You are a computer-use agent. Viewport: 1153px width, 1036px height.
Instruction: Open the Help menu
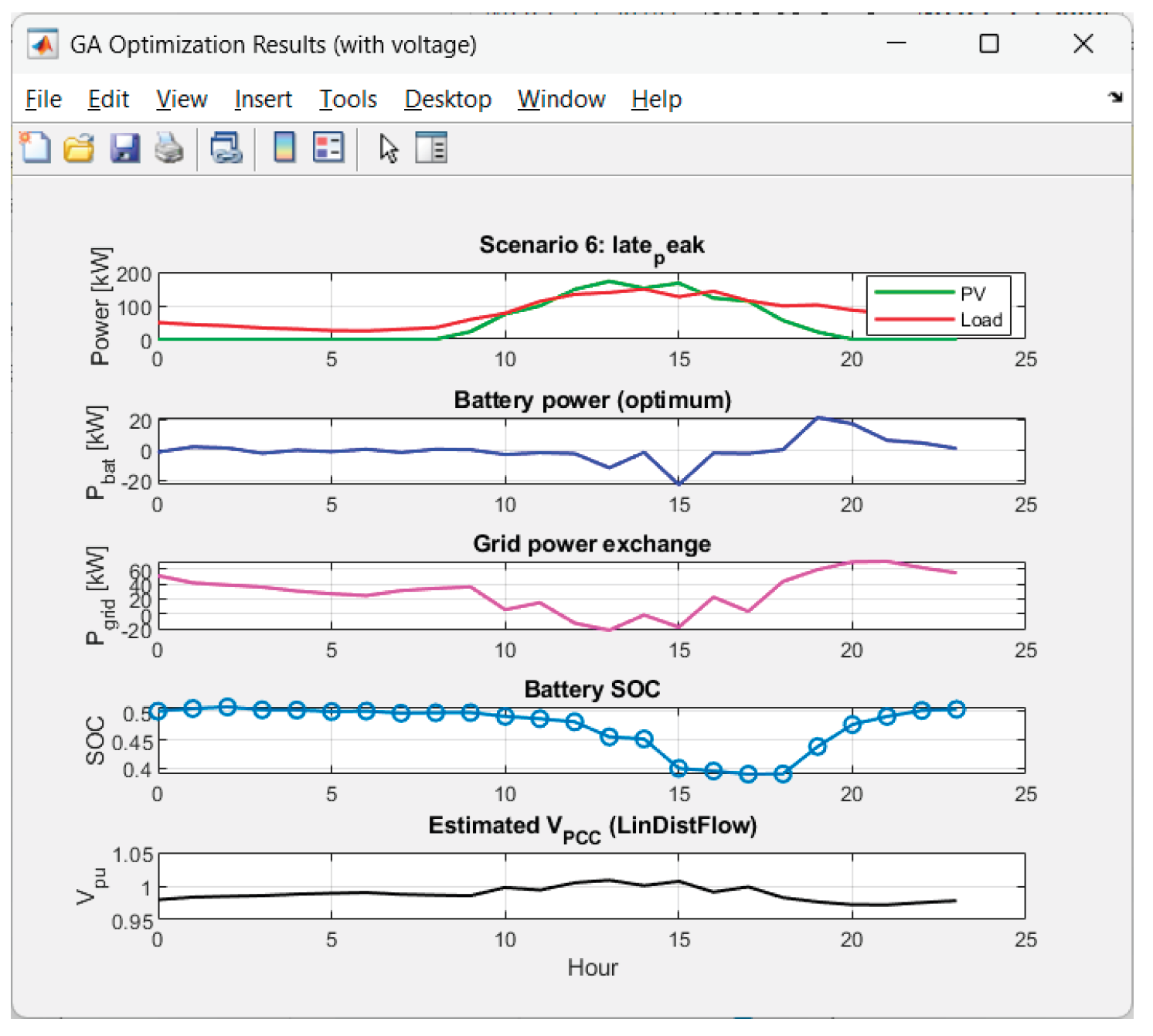[656, 99]
